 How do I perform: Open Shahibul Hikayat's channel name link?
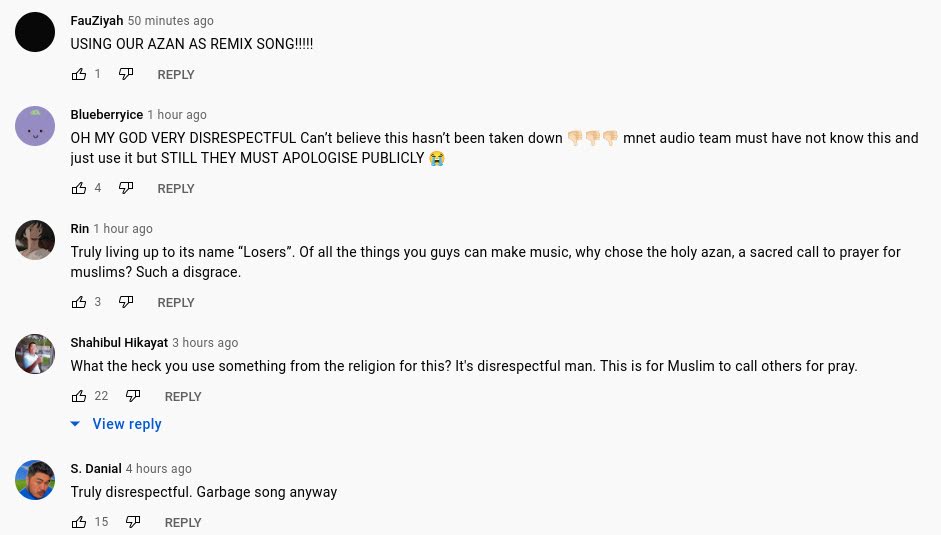[x=119, y=342]
